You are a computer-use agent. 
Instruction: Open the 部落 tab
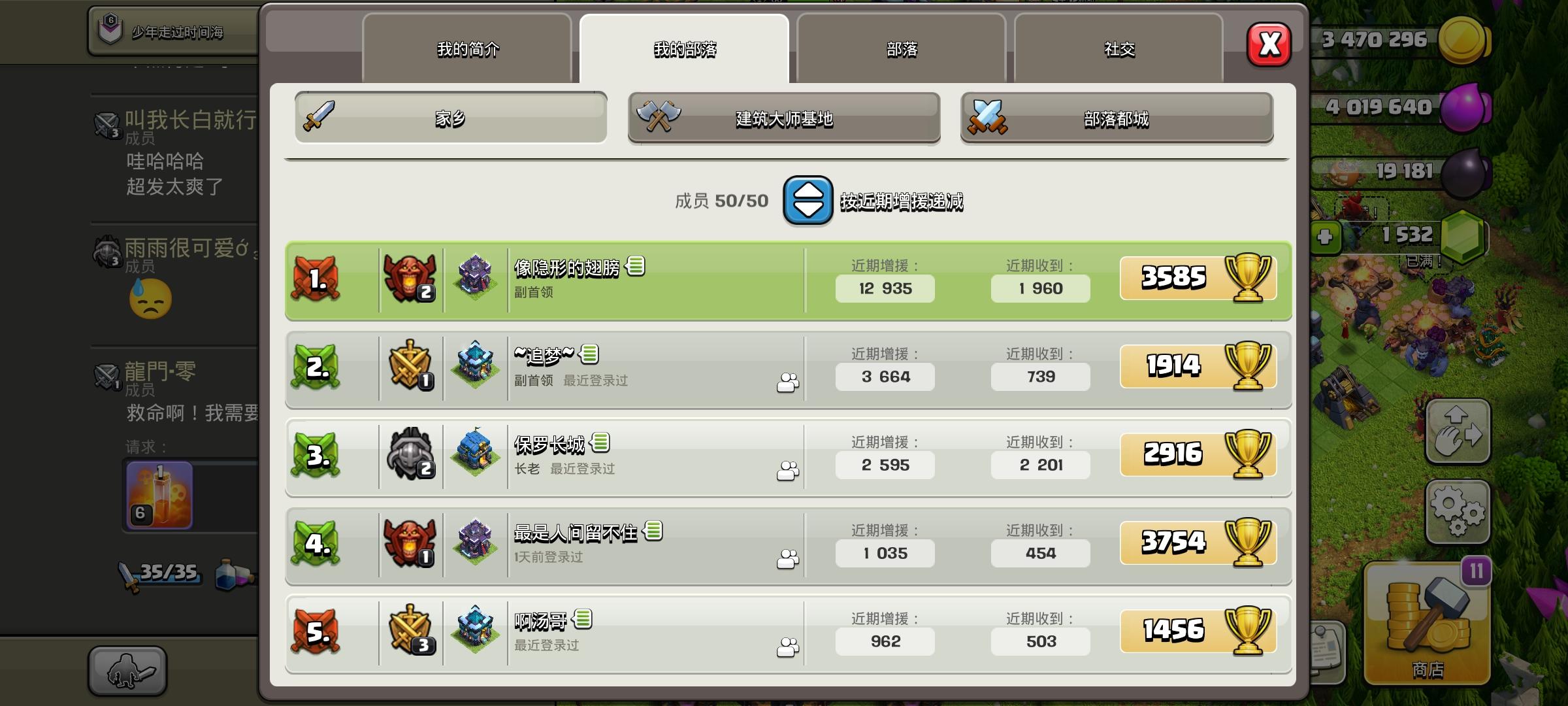[902, 49]
